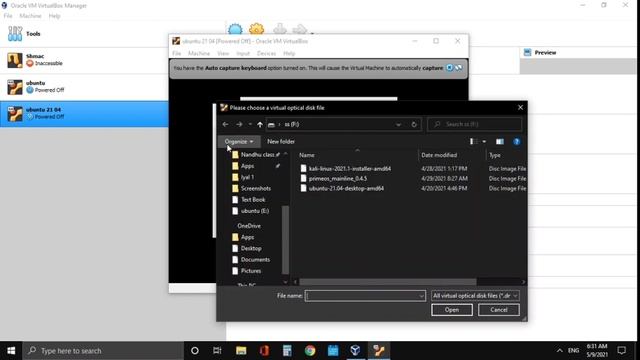
Task: Go forward in file dialog navigation
Action: point(239,124)
